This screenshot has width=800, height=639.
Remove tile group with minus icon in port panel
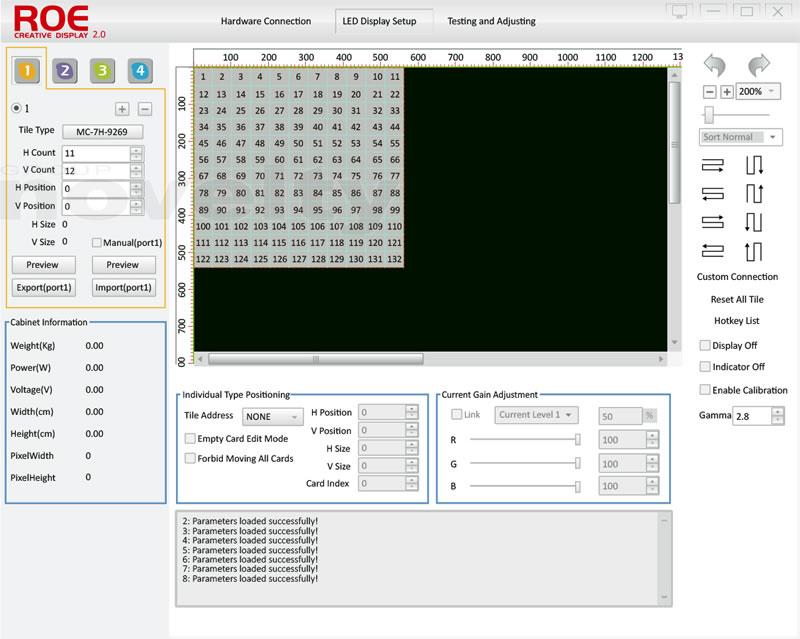pos(145,108)
